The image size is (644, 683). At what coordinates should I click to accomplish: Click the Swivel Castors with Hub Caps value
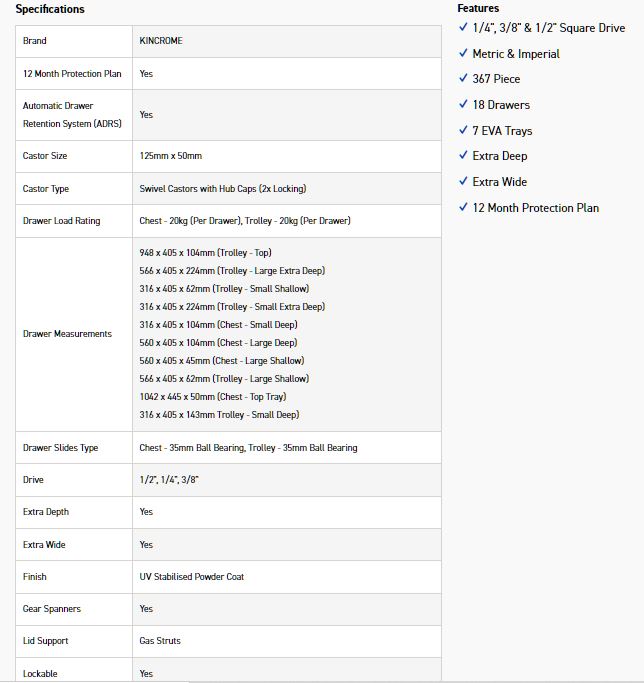(223, 189)
